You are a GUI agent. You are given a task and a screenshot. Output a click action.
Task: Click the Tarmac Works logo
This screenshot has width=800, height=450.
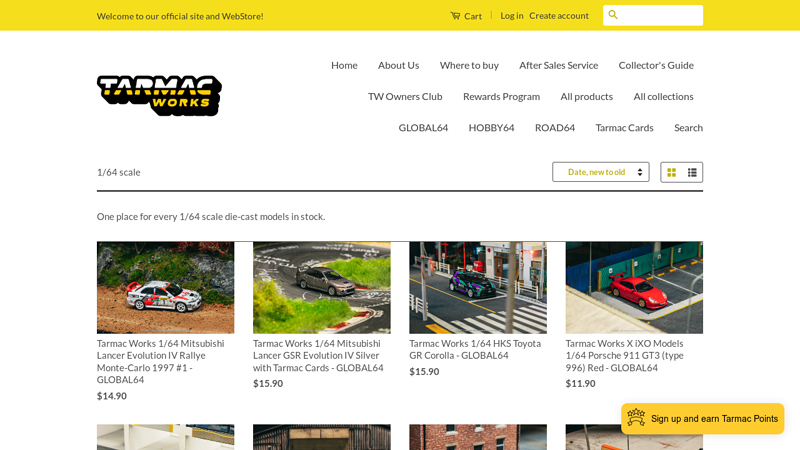[x=159, y=95]
